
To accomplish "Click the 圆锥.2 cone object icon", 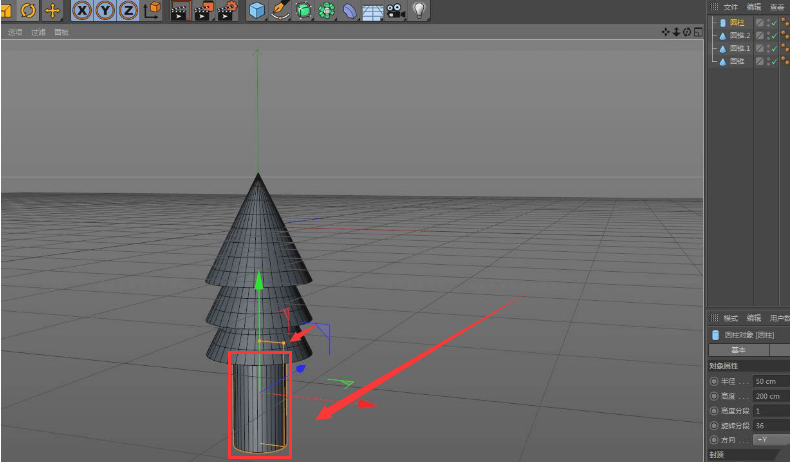I will pyautogui.click(x=723, y=36).
